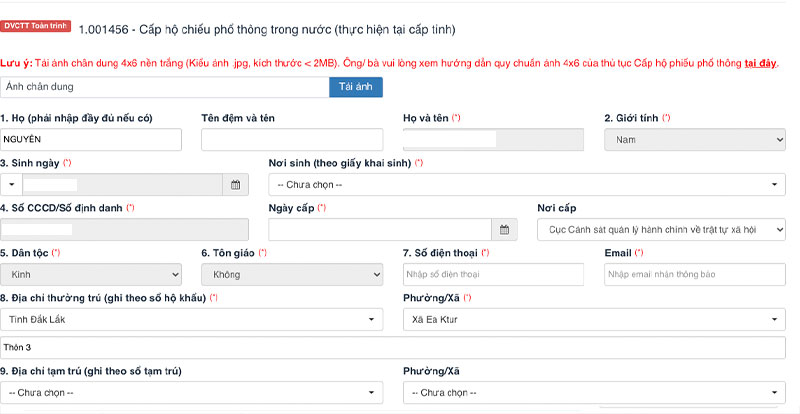Open the 'tại đây' photo guideline link
Screen dimensions: 800x414
click(x=761, y=64)
